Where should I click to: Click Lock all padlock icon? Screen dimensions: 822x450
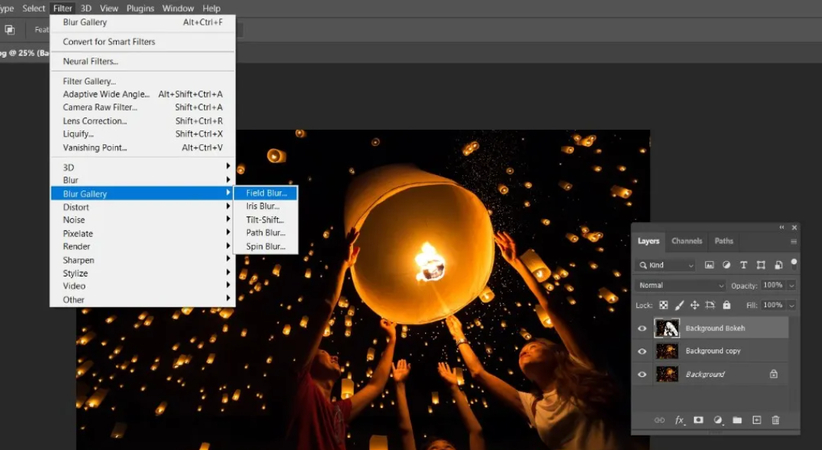click(727, 305)
